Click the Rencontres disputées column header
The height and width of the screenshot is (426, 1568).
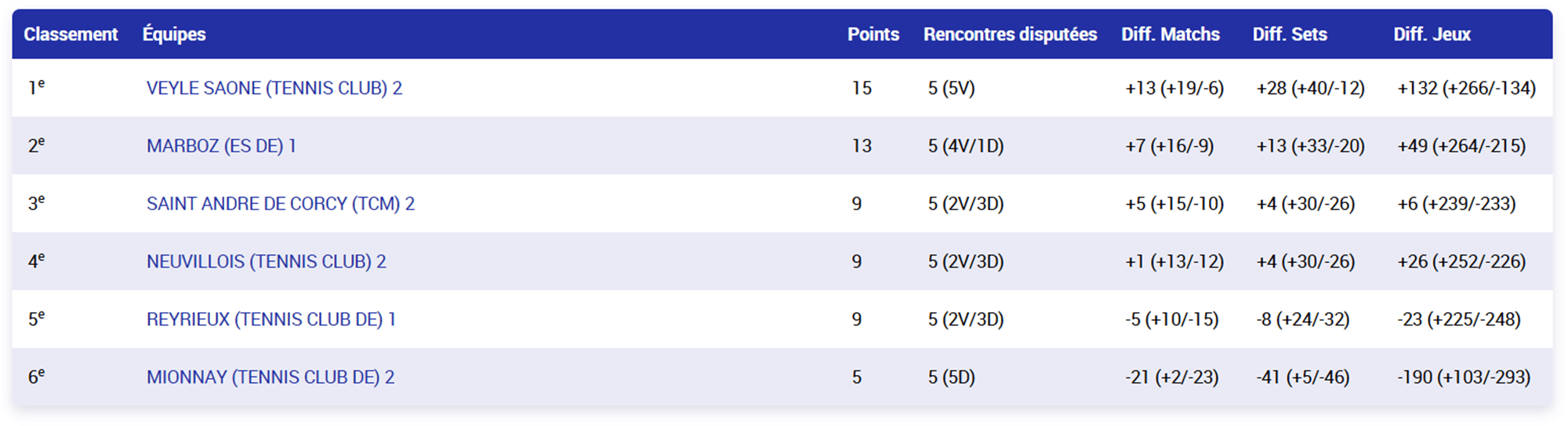click(x=1010, y=35)
